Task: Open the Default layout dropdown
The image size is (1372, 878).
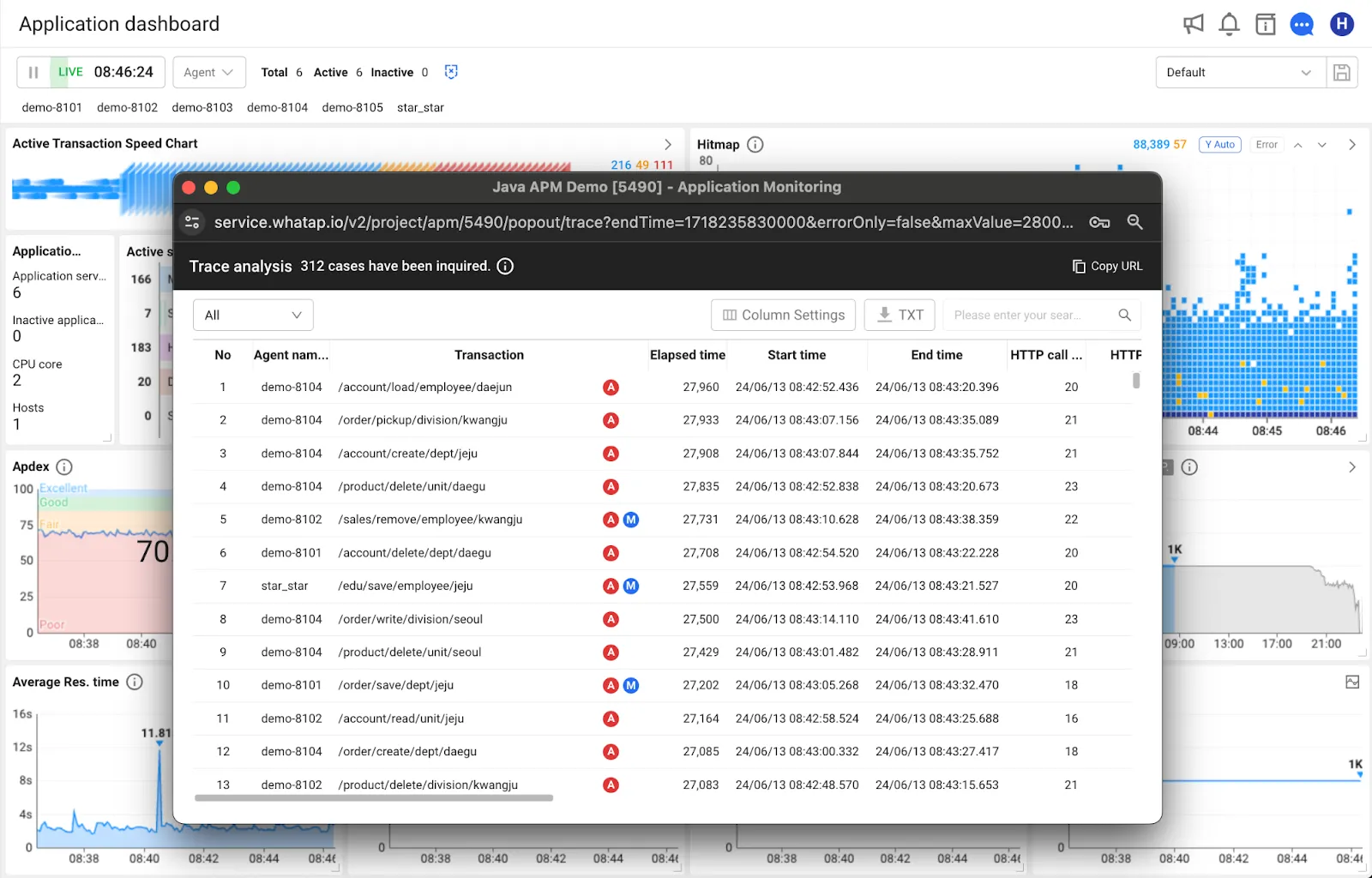Action: (1240, 73)
